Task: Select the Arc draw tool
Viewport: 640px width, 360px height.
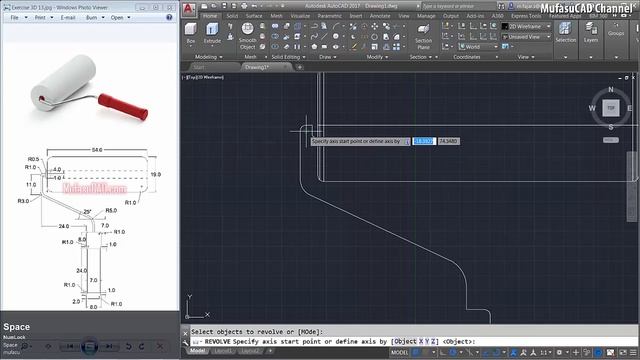Action: 336,26
